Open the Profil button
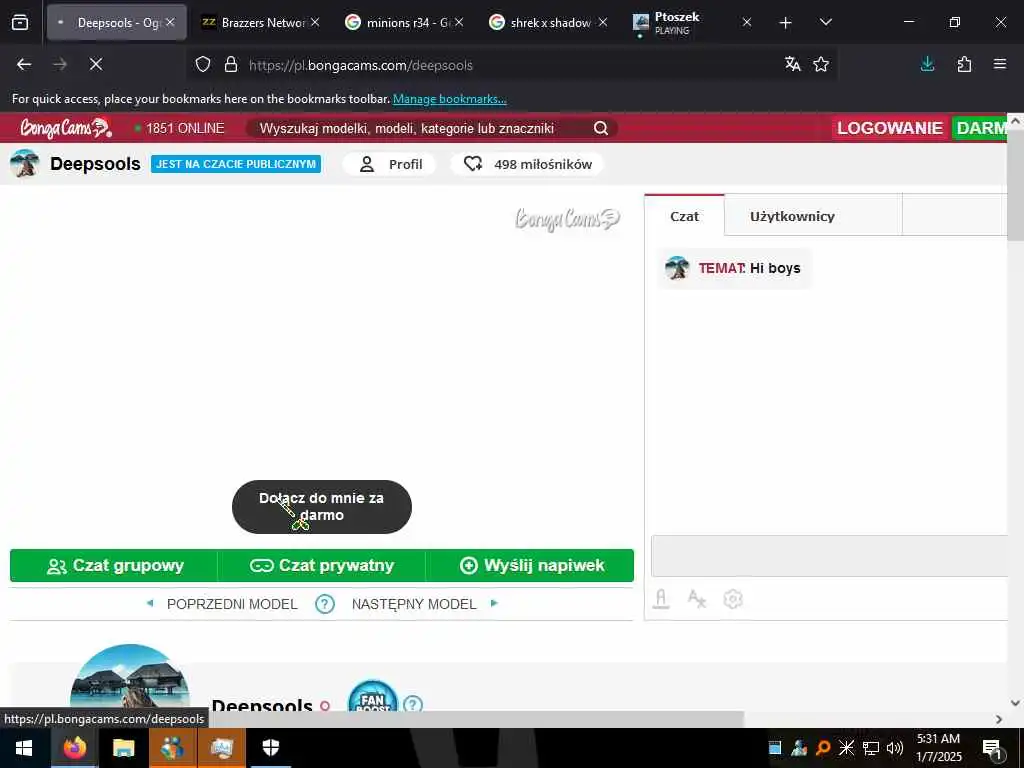 point(391,164)
